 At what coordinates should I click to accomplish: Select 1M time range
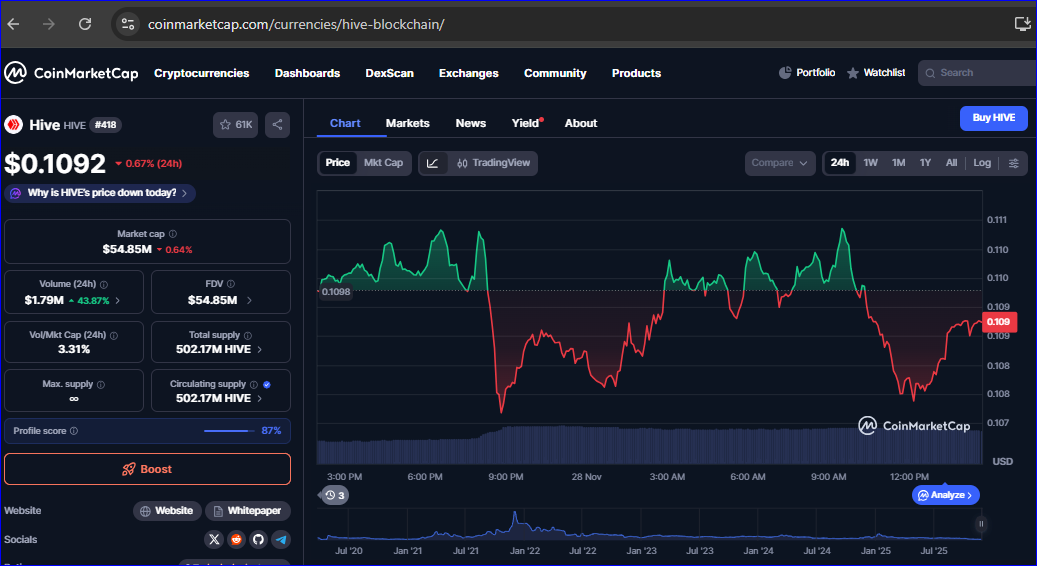click(898, 163)
